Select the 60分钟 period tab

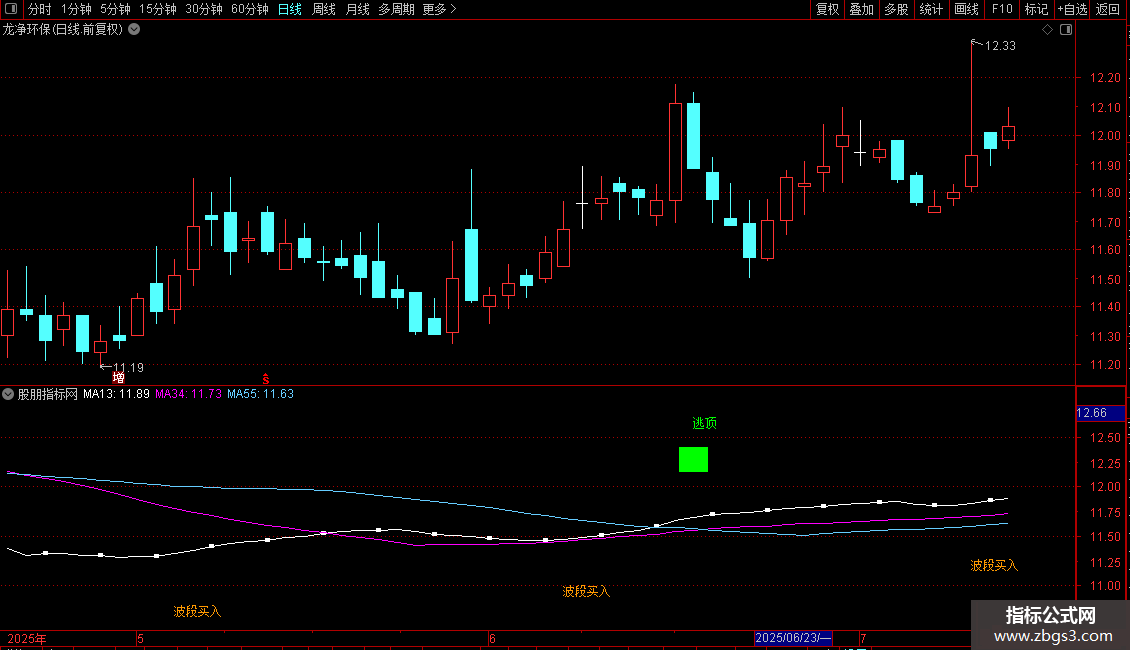(x=250, y=9)
